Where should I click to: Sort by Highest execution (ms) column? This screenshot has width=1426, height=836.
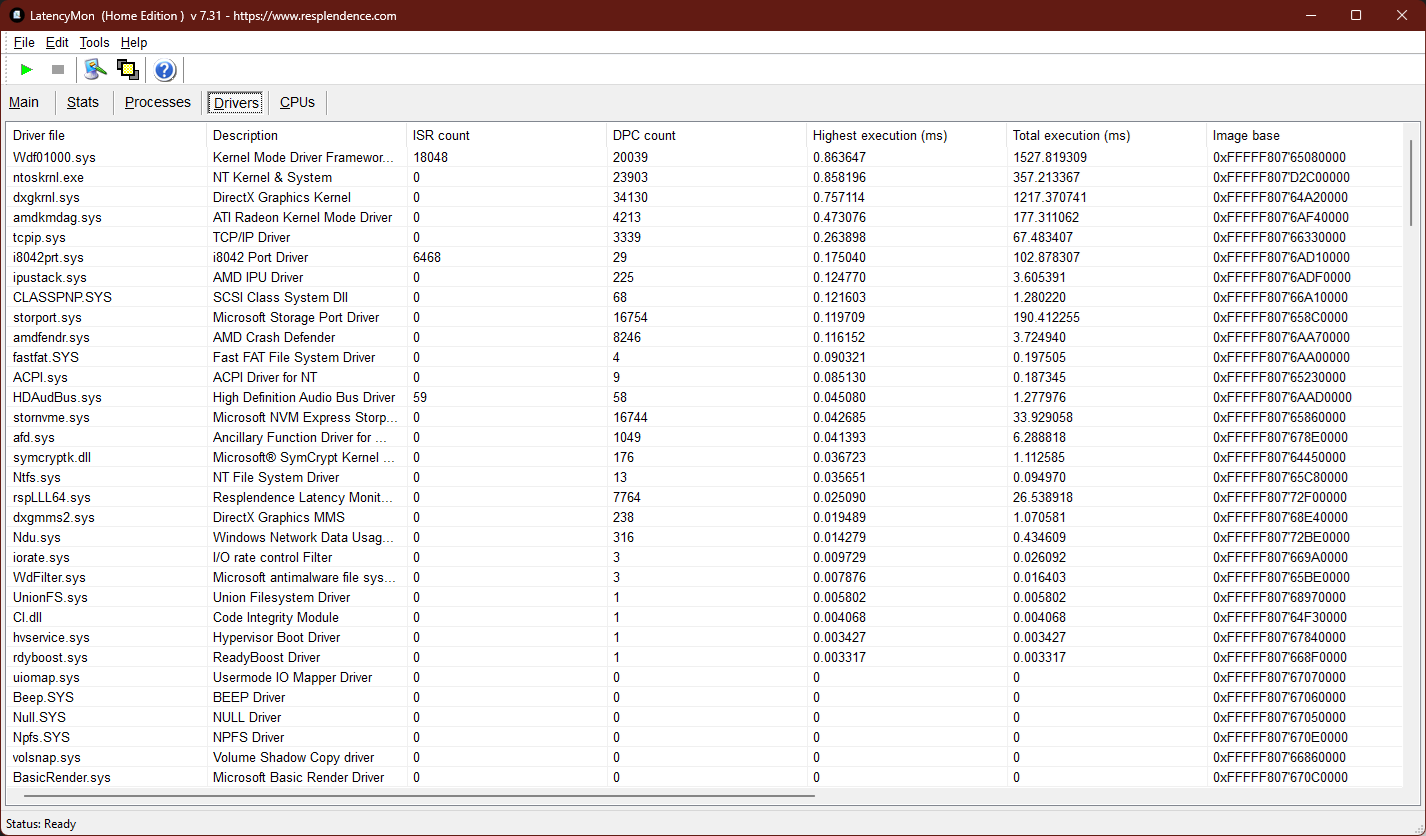879,135
